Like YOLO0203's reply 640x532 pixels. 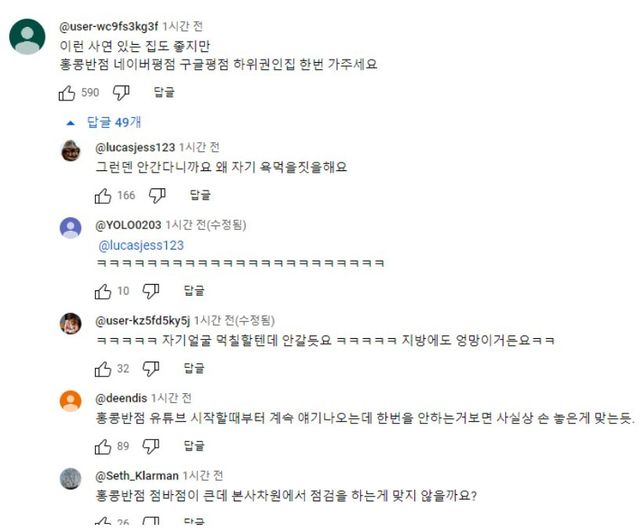click(104, 291)
